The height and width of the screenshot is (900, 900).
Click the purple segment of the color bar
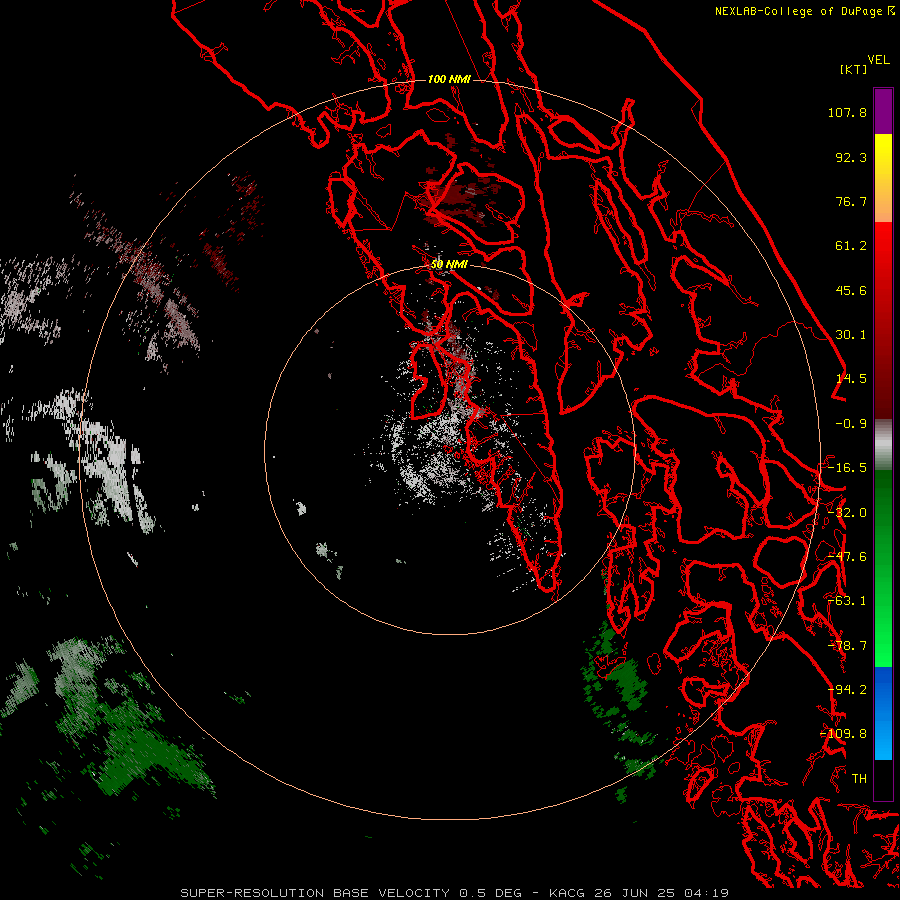point(883,111)
